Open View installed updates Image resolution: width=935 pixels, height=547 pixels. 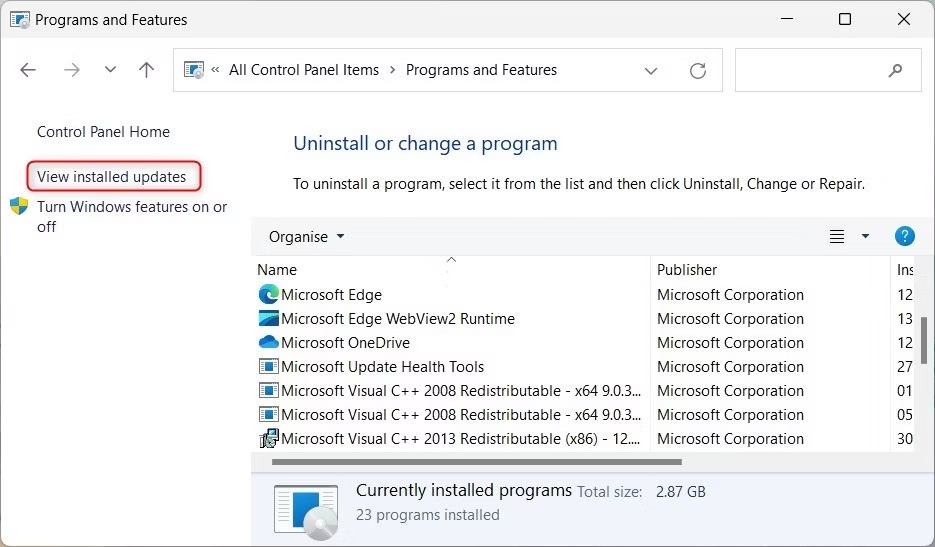pyautogui.click(x=112, y=177)
